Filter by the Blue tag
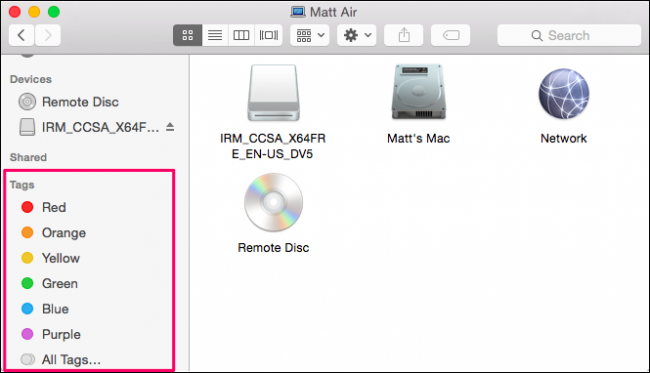 (55, 309)
